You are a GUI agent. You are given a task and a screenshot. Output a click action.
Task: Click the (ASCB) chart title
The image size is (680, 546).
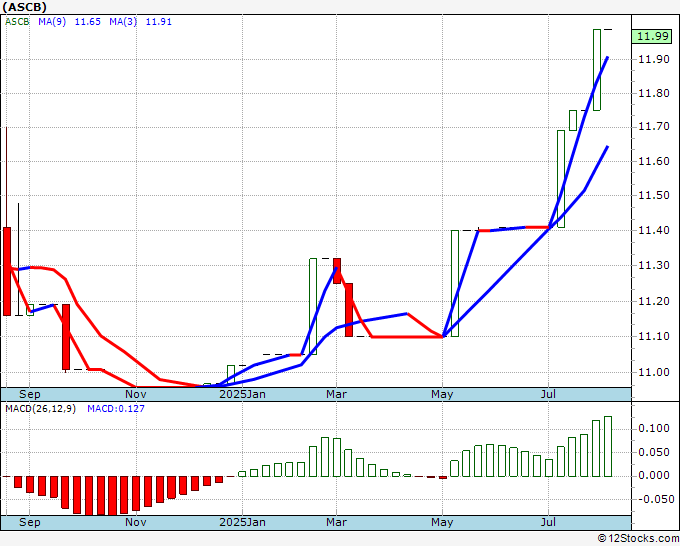(x=25, y=7)
